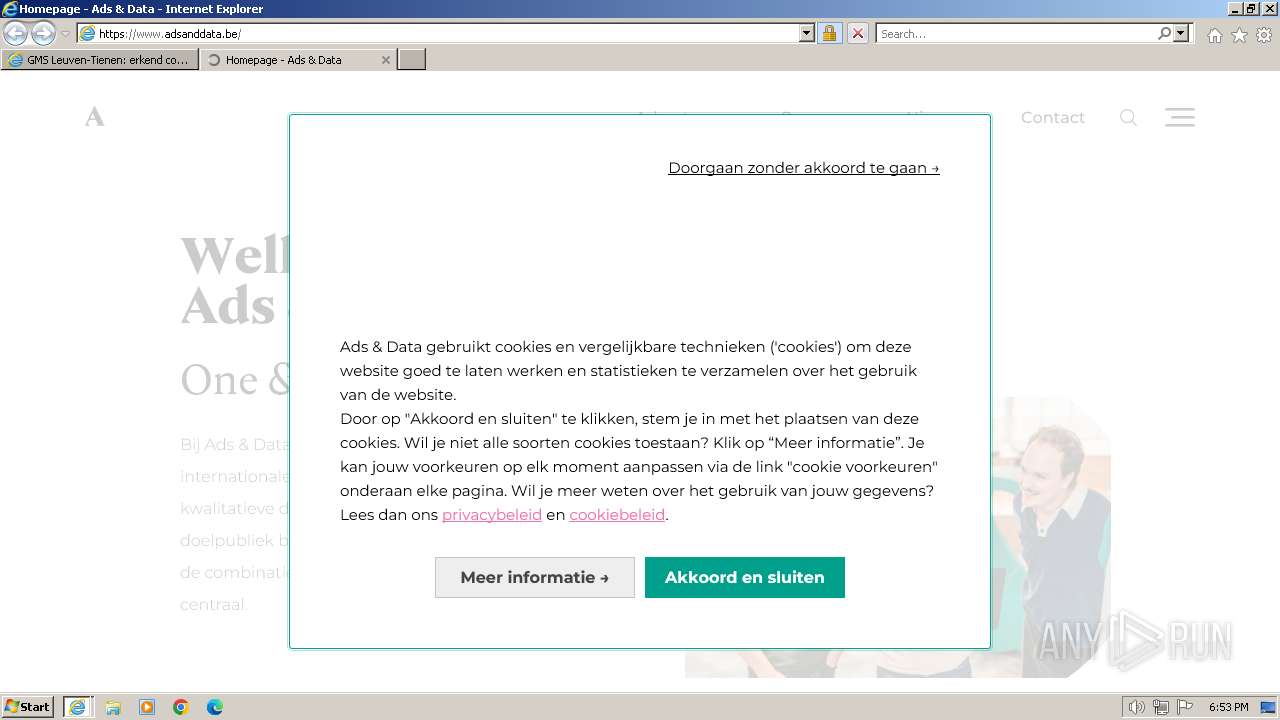The image size is (1280, 720).
Task: Click the 6:53 PM system clock
Action: 1228,707
